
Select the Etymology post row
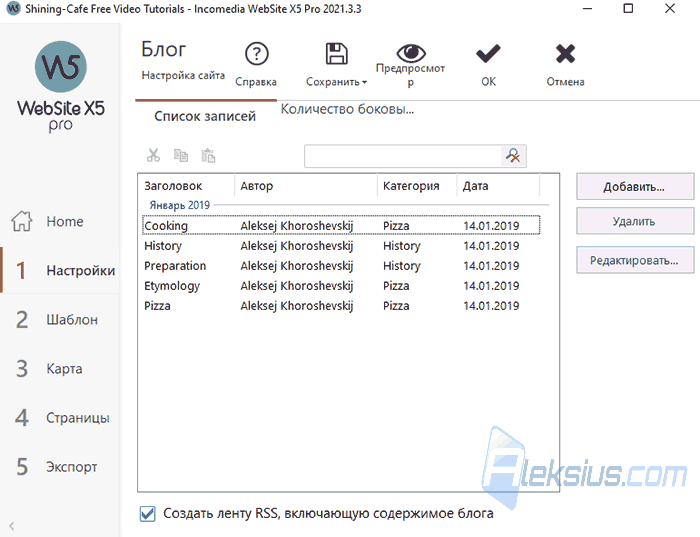pyautogui.click(x=342, y=286)
